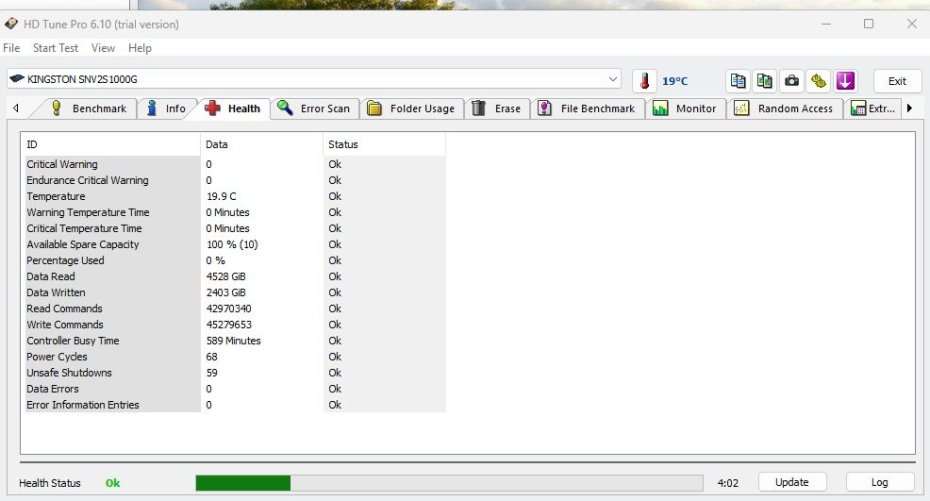Open the Monitor tab
Viewport: 930px width, 501px height.
tap(685, 109)
